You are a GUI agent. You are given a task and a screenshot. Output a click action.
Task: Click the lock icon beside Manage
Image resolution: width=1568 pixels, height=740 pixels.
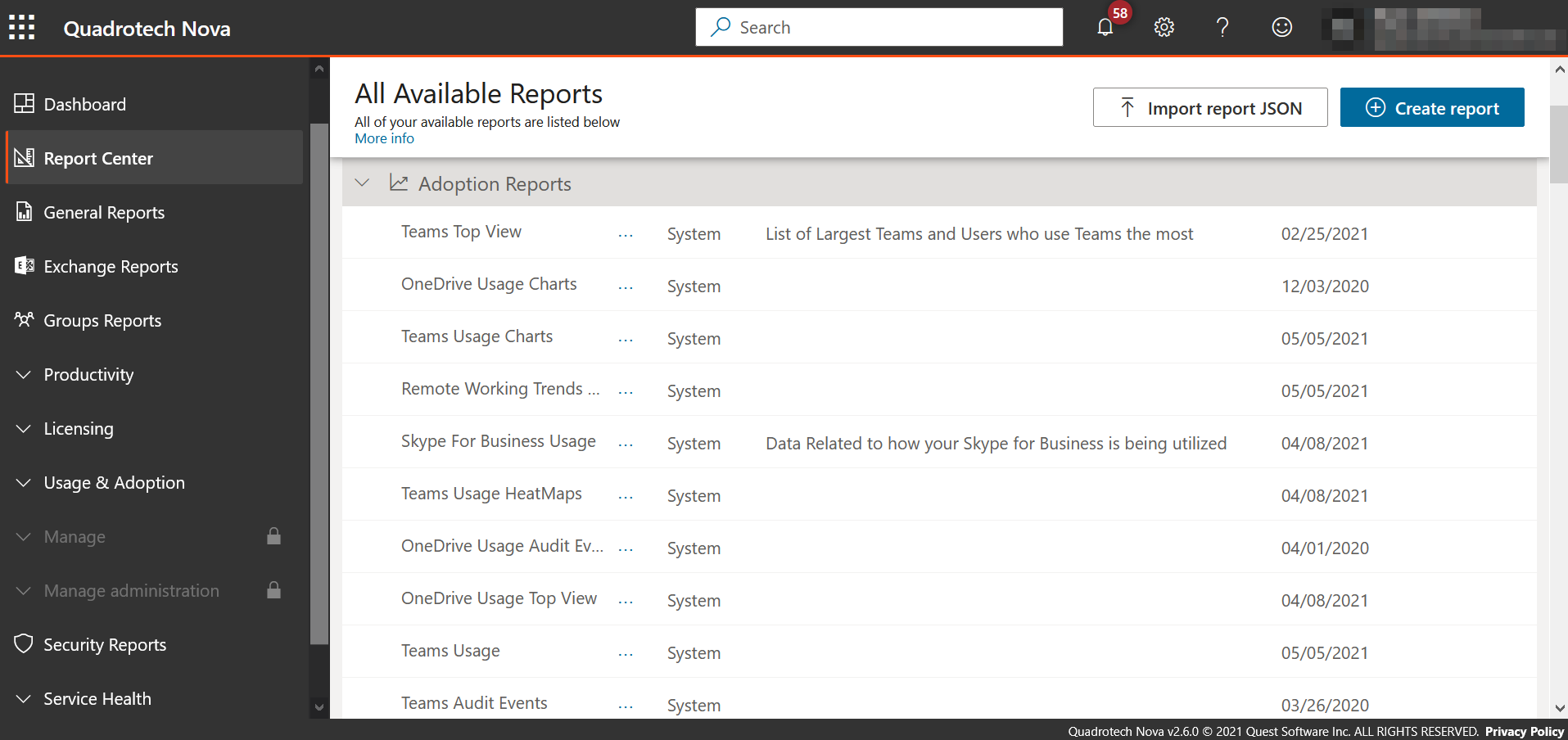point(274,536)
